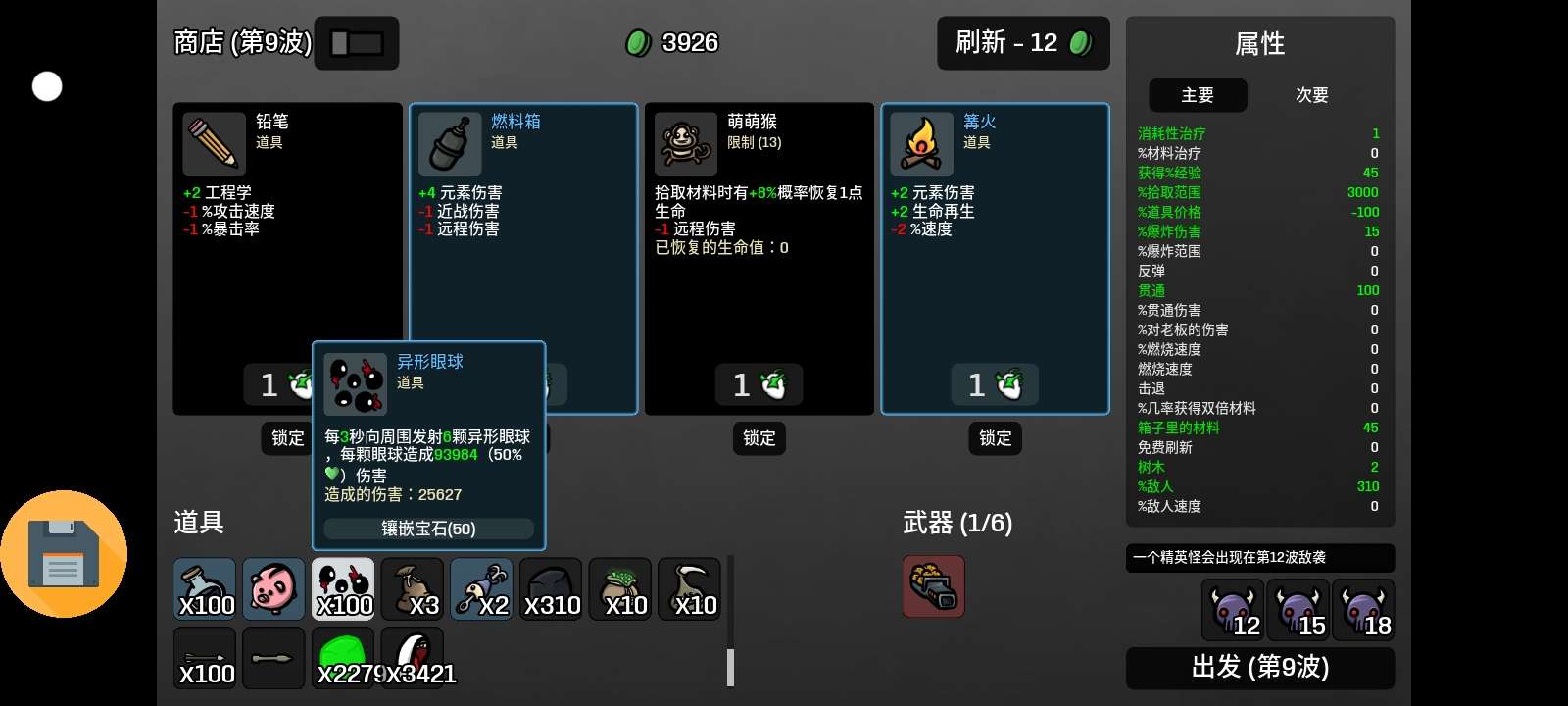Click the elite monster icon wave 18
Image resolution: width=1568 pixels, height=706 pixels.
click(1363, 610)
